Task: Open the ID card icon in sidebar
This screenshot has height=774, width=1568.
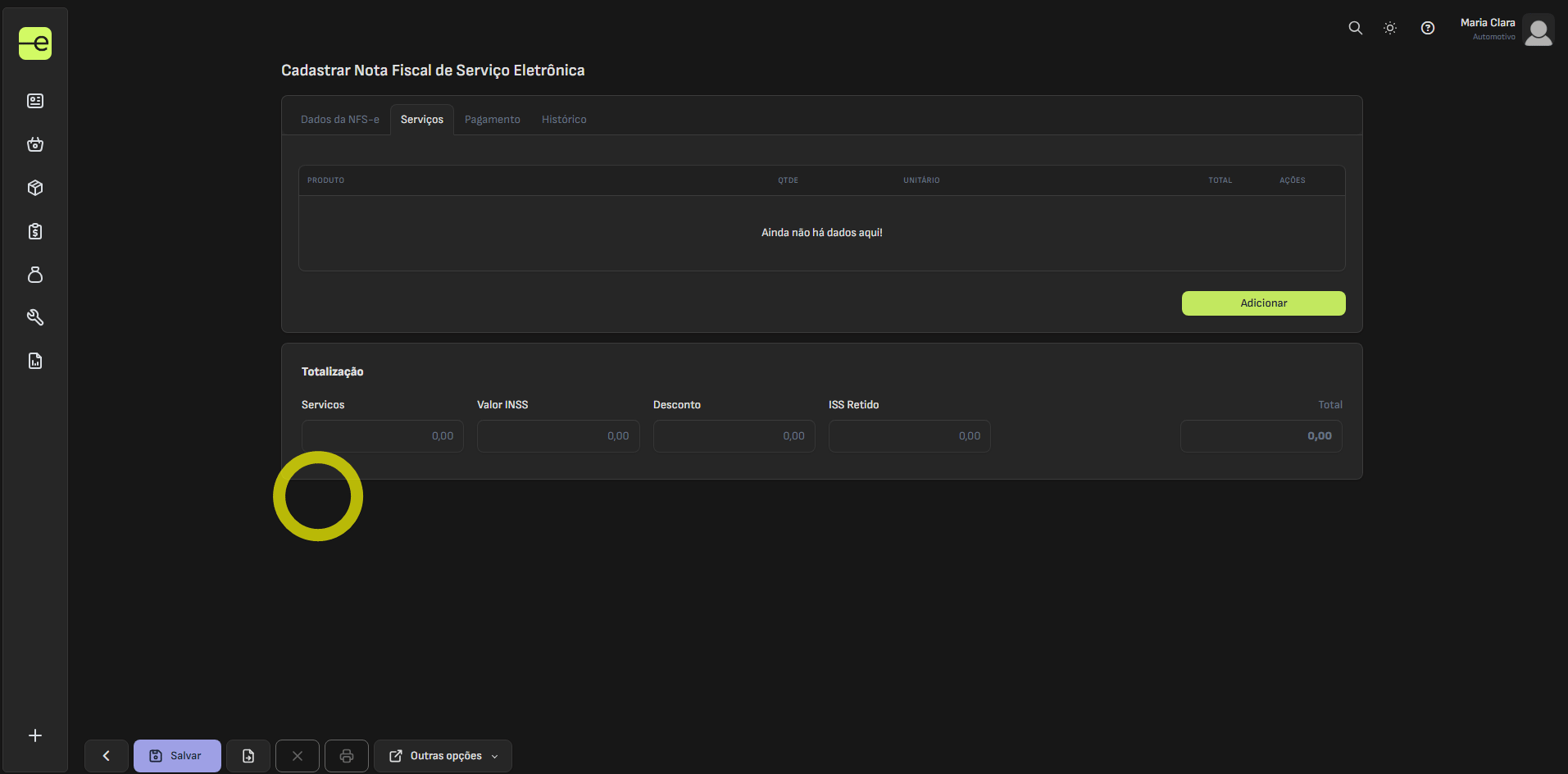Action: (x=35, y=101)
